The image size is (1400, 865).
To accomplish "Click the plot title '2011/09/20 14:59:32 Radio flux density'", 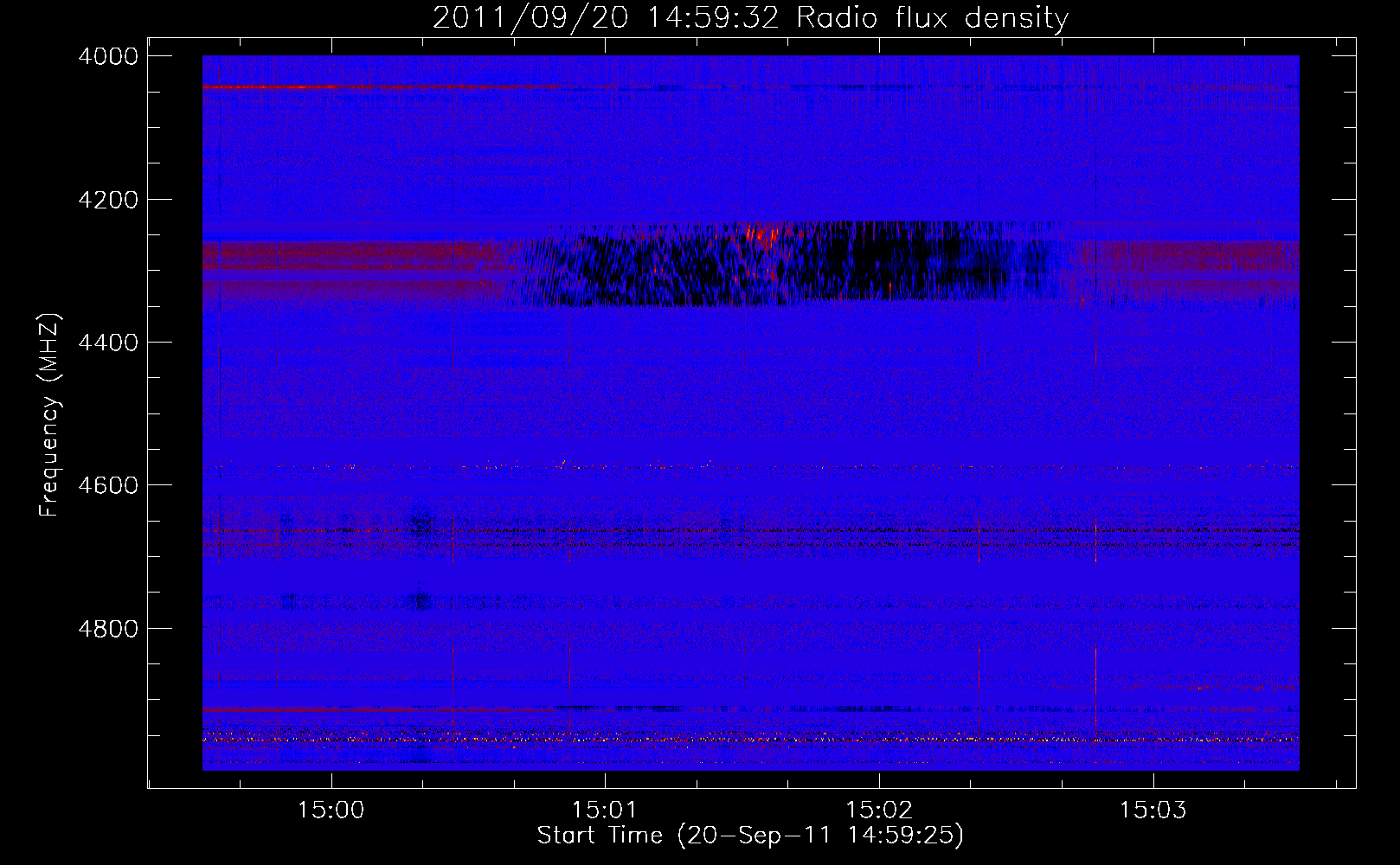I will 750,18.
